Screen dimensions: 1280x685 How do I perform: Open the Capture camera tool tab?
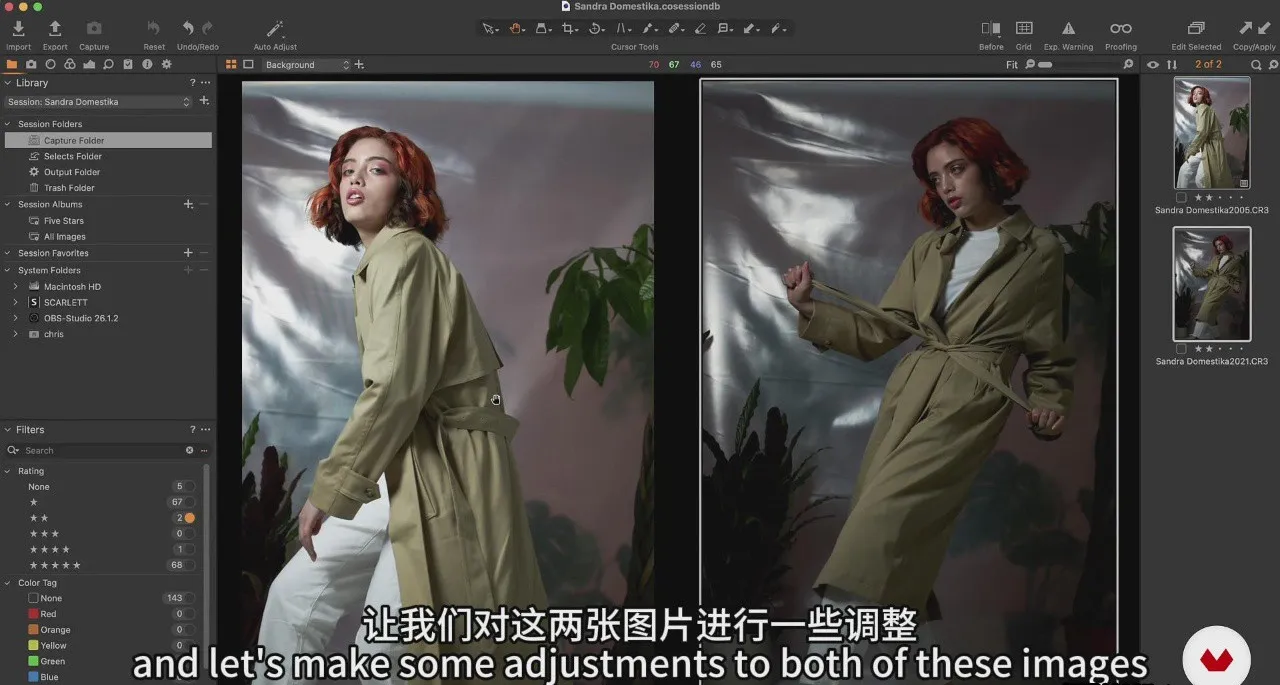point(31,65)
